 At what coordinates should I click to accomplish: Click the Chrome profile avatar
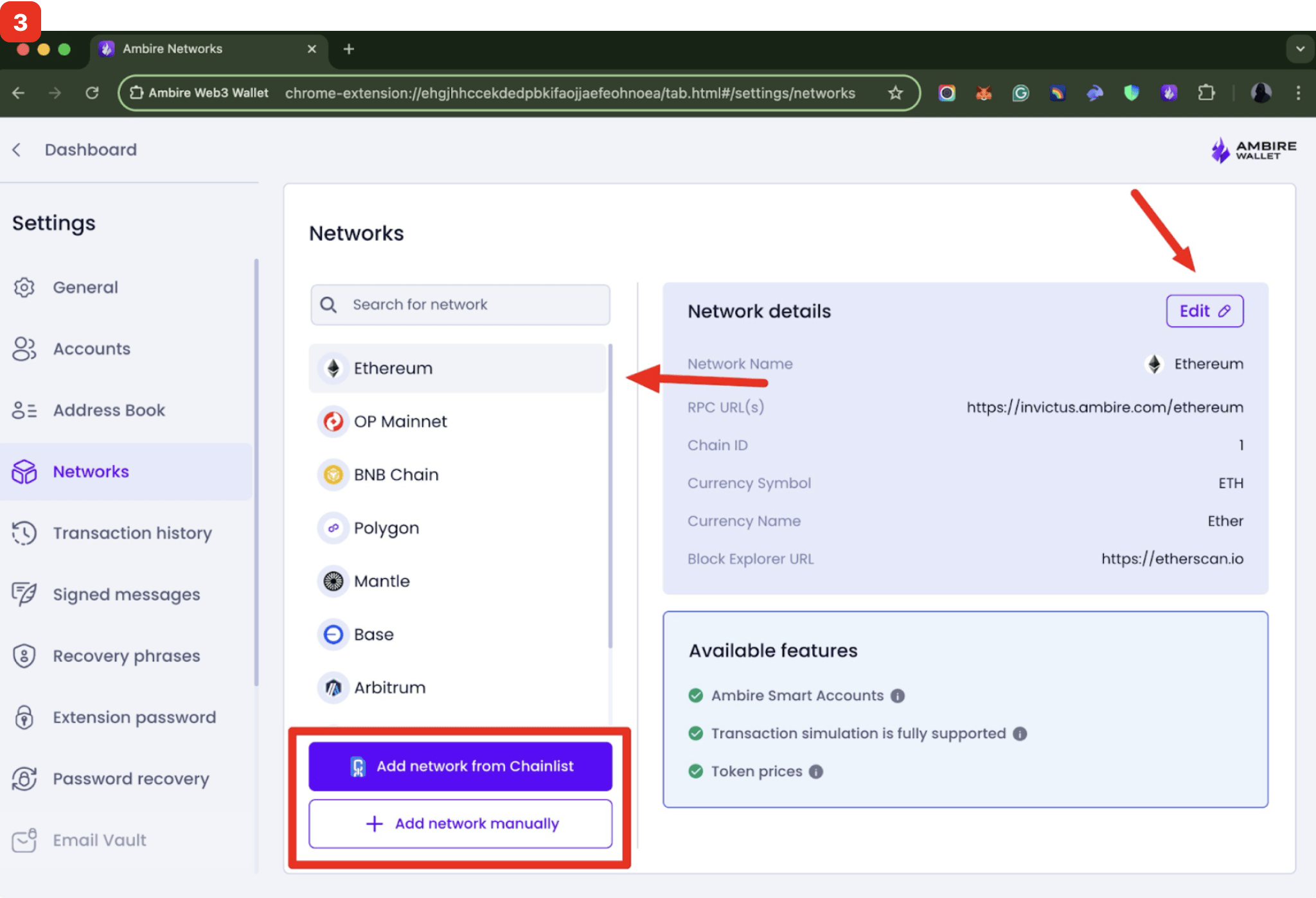pos(1261,92)
